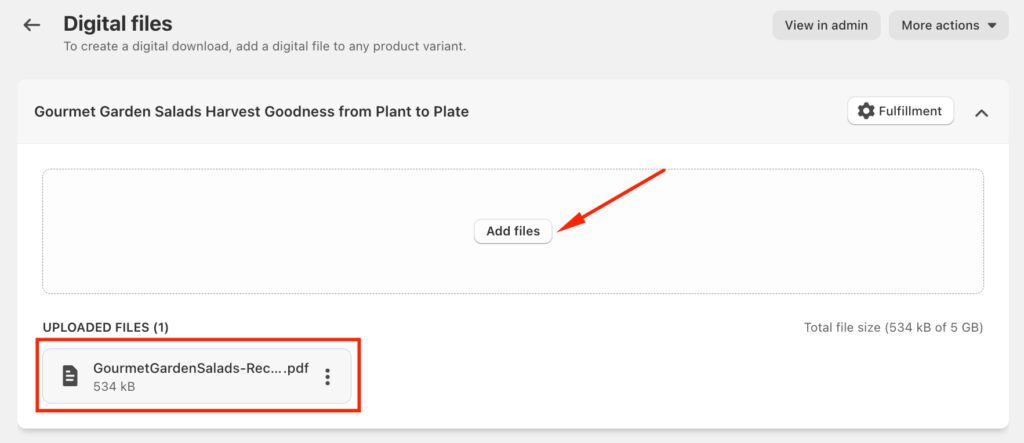Click the digital download instruction subtitle
1024x443 pixels.
[x=264, y=46]
